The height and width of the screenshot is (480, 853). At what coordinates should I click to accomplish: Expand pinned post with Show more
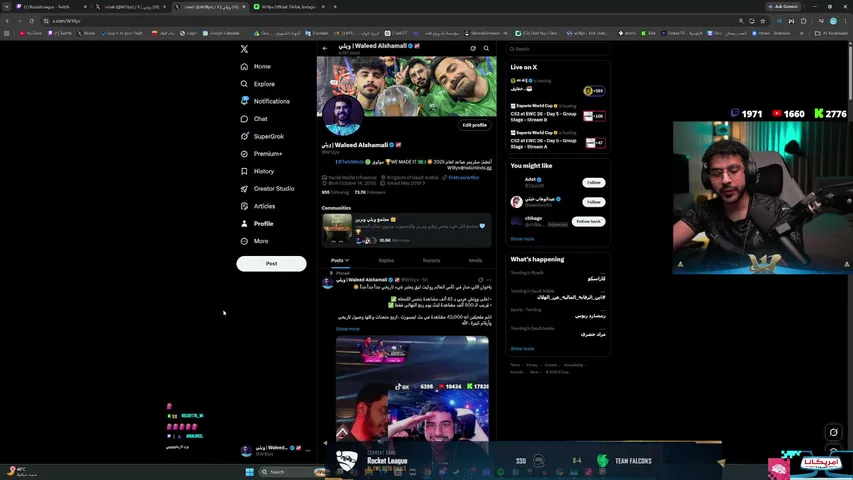pyautogui.click(x=348, y=329)
